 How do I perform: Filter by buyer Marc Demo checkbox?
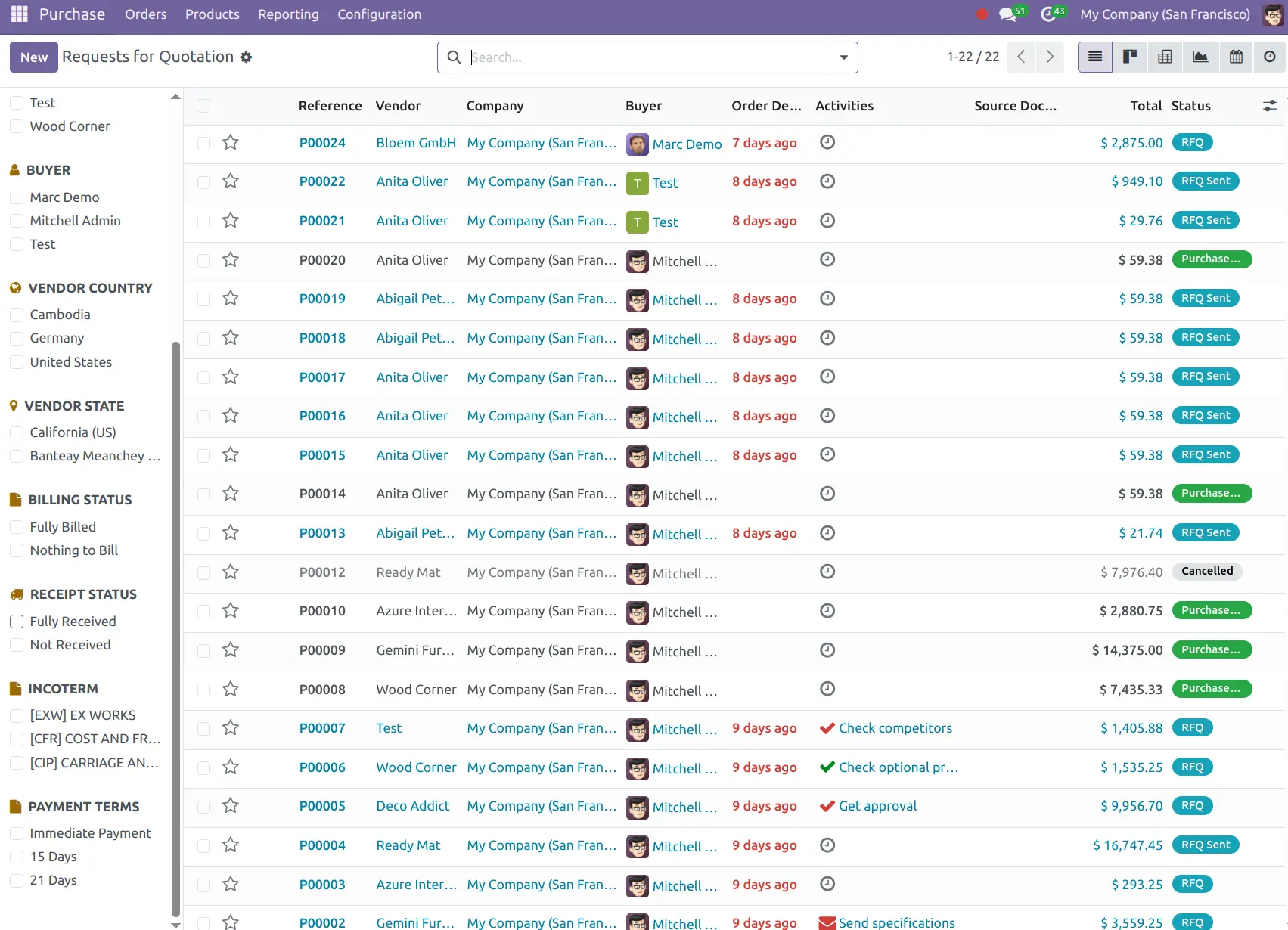pos(17,197)
